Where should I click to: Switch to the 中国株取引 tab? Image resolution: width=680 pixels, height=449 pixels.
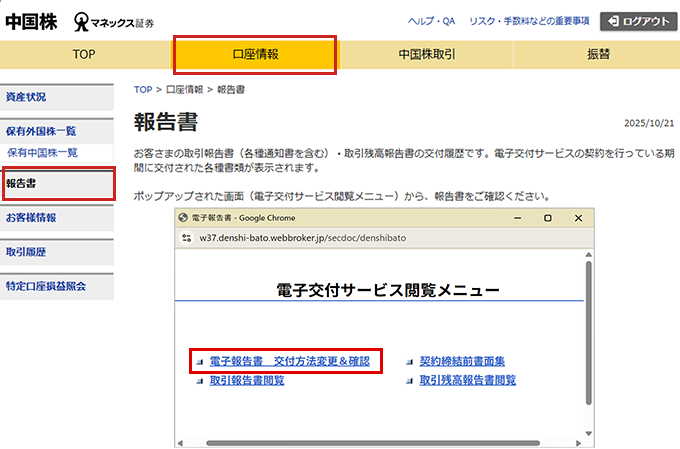pyautogui.click(x=427, y=55)
